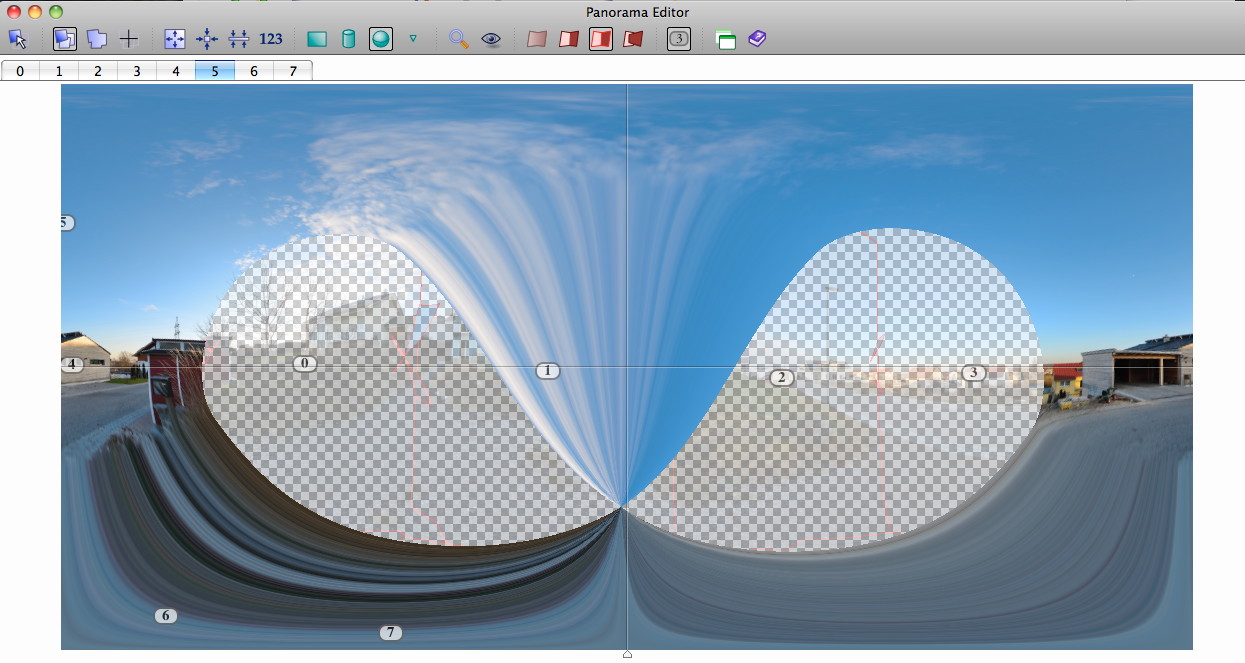Click image tab 7
This screenshot has width=1245, height=663.
tap(293, 71)
